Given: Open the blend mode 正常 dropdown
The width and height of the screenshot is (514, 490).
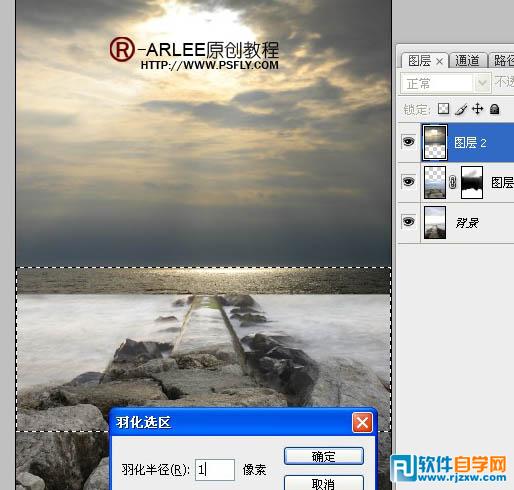Looking at the screenshot, I should [x=446, y=83].
